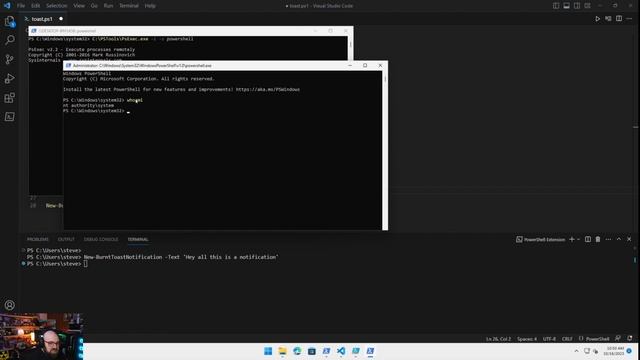Click Spaces: 4 indentation status item
640x360 pixels.
click(x=527, y=339)
